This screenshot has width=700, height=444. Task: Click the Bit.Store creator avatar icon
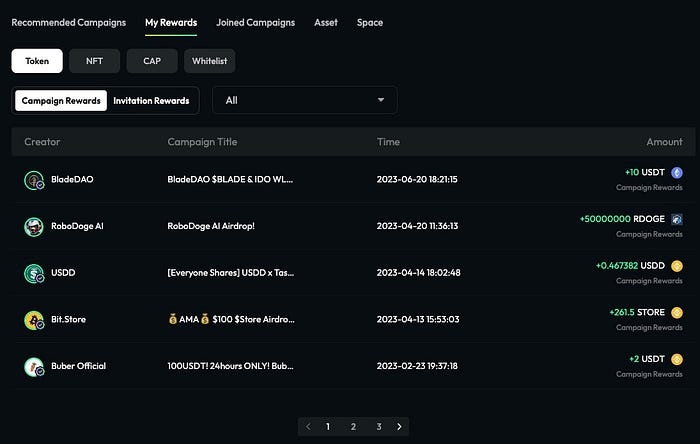34,320
